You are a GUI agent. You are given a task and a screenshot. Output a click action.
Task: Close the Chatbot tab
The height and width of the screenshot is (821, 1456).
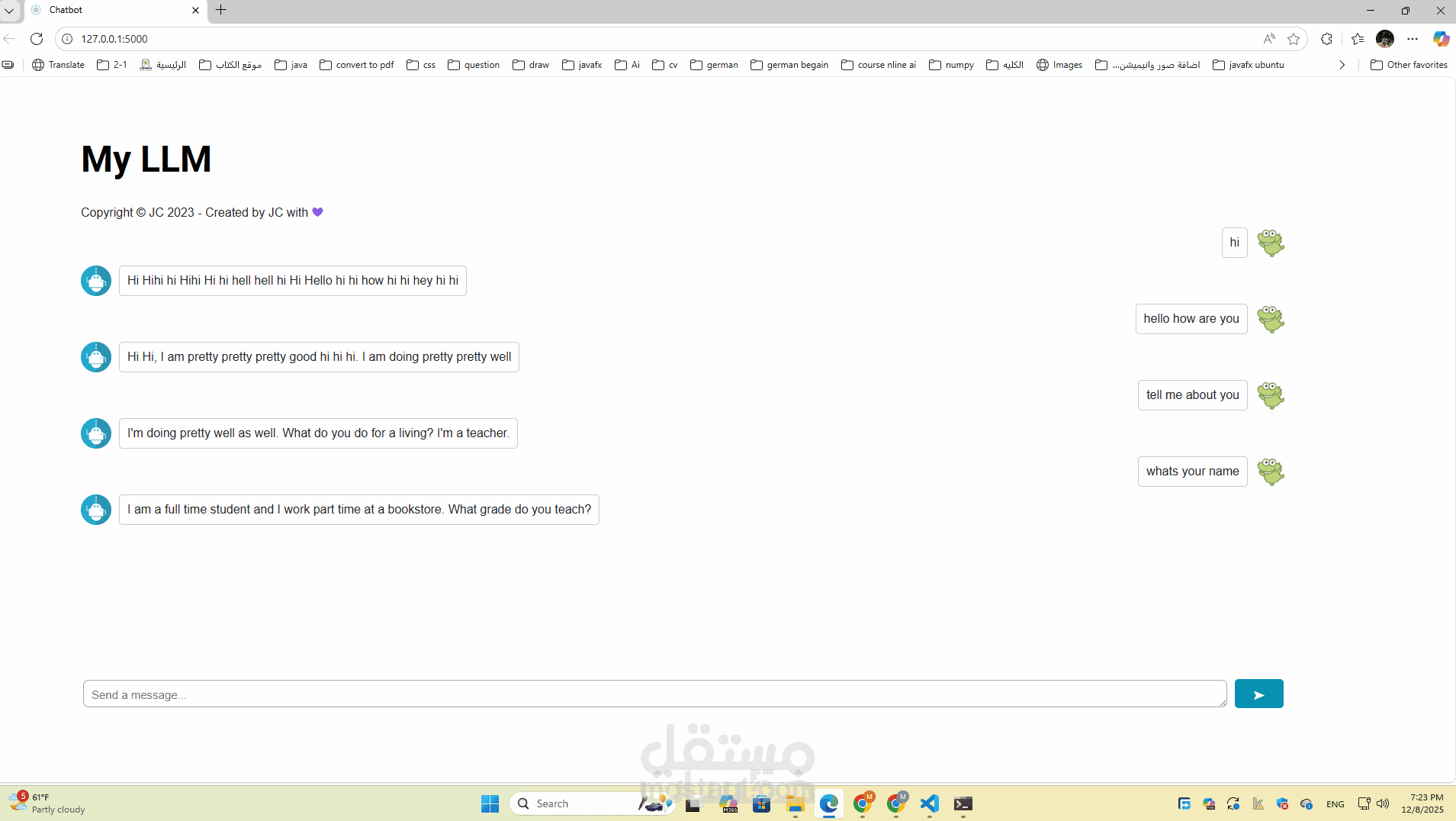(x=195, y=11)
